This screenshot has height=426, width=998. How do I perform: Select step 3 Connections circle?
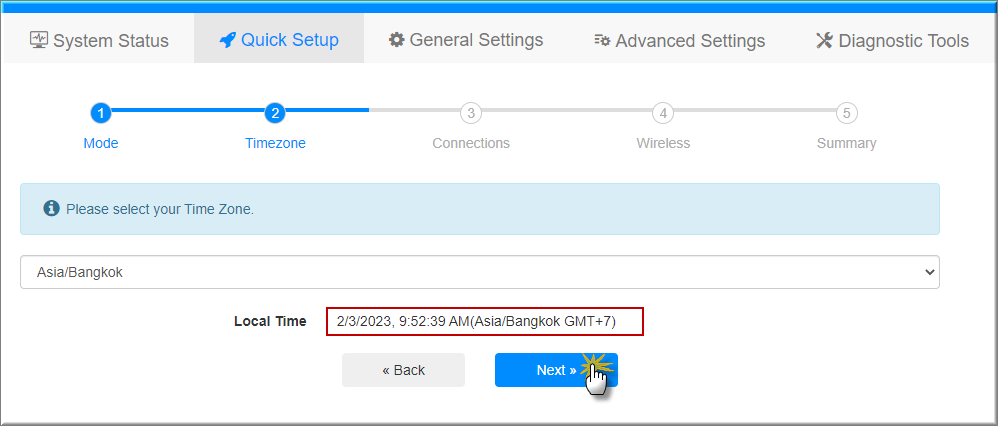click(x=471, y=113)
